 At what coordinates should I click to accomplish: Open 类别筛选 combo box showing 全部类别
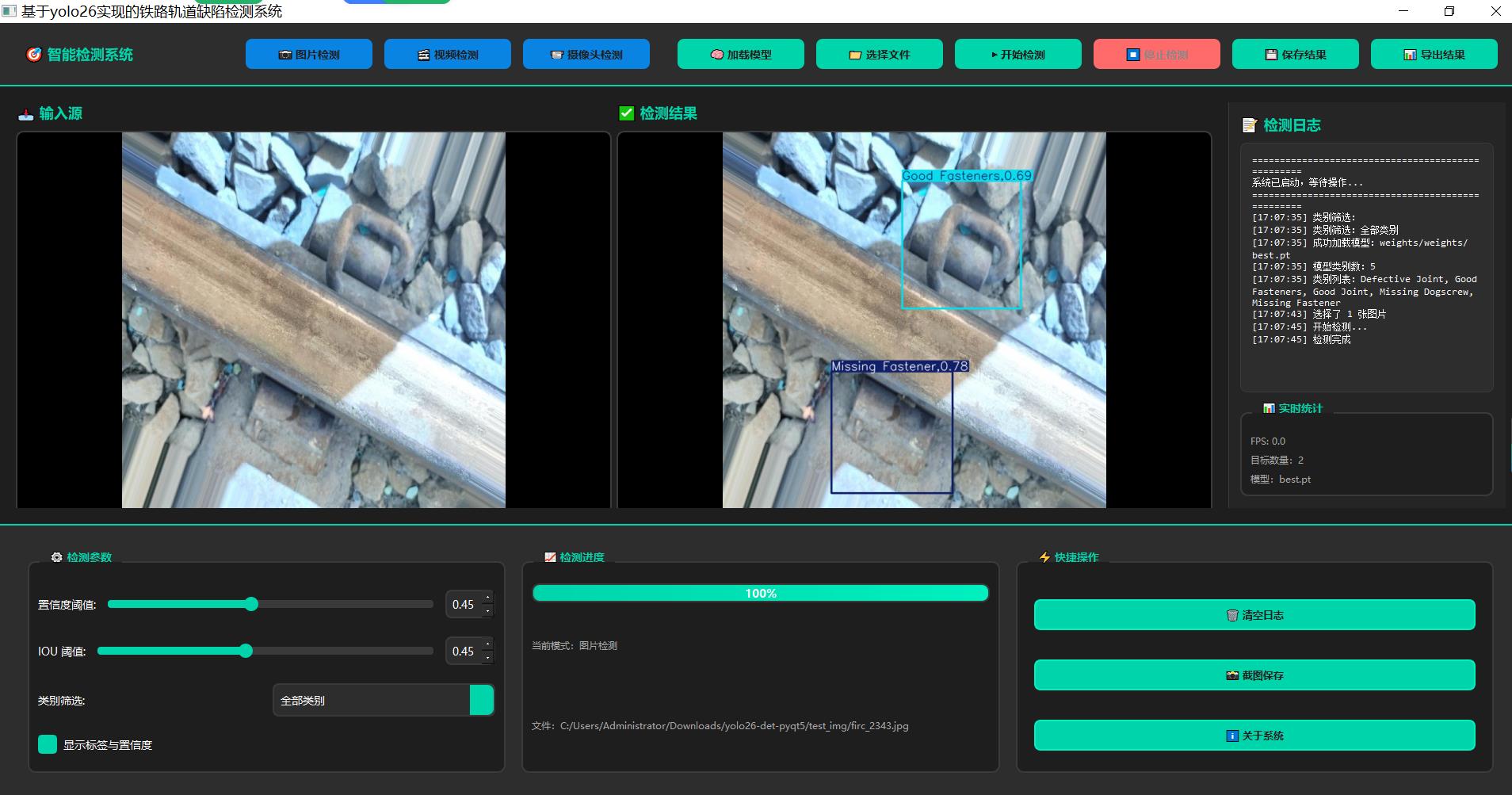coord(384,700)
